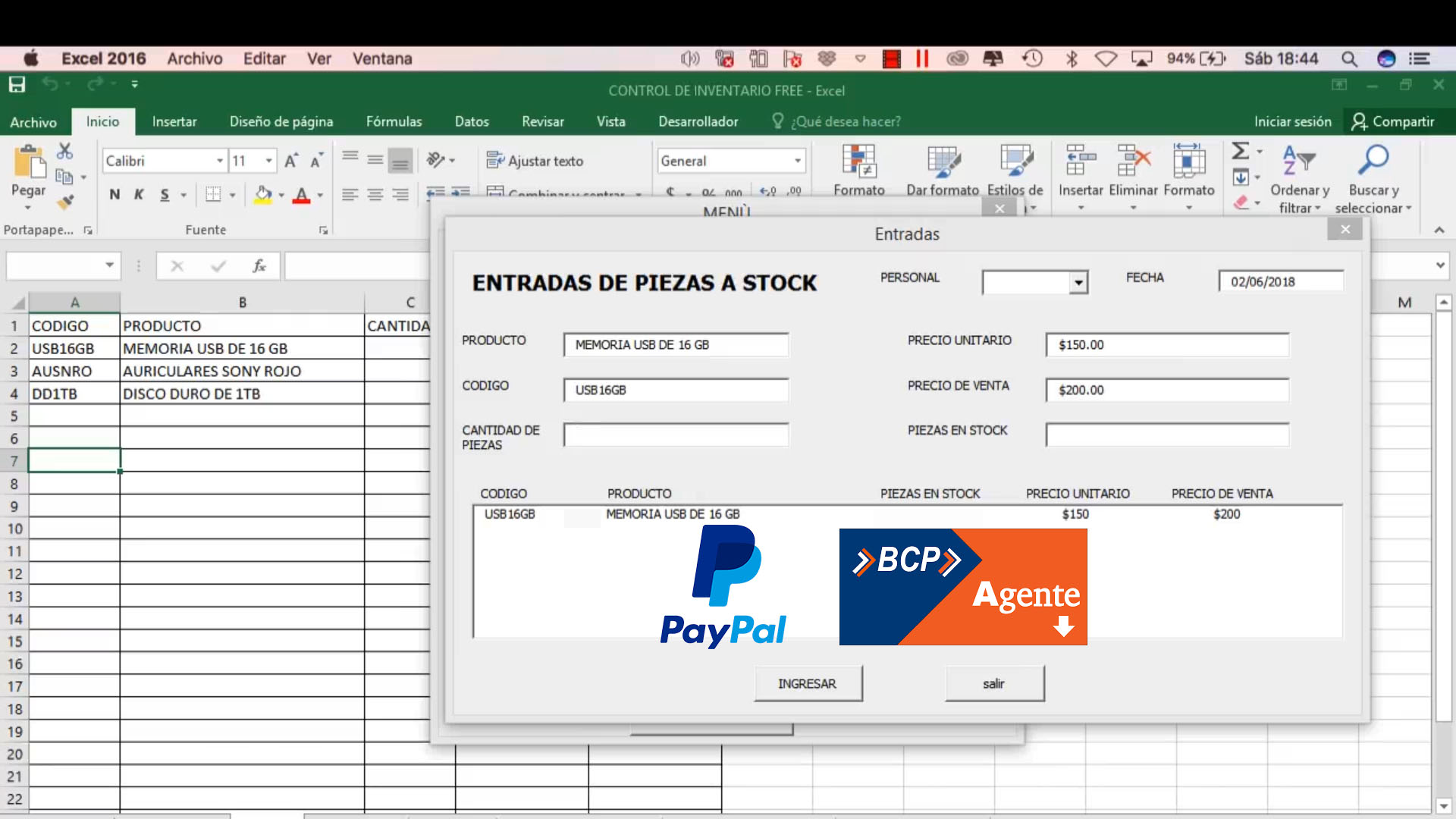Click Buscar y seleccionar magnifier icon
Image resolution: width=1456 pixels, height=819 pixels.
(1373, 160)
